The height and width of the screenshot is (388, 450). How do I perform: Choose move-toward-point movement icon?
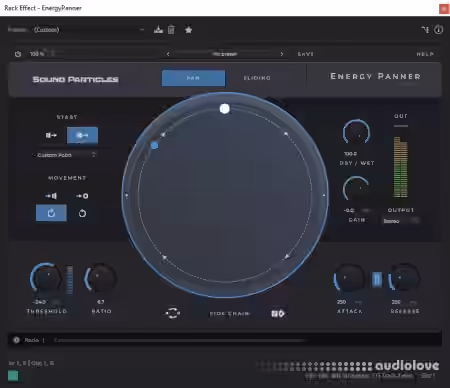pyautogui.click(x=82, y=196)
